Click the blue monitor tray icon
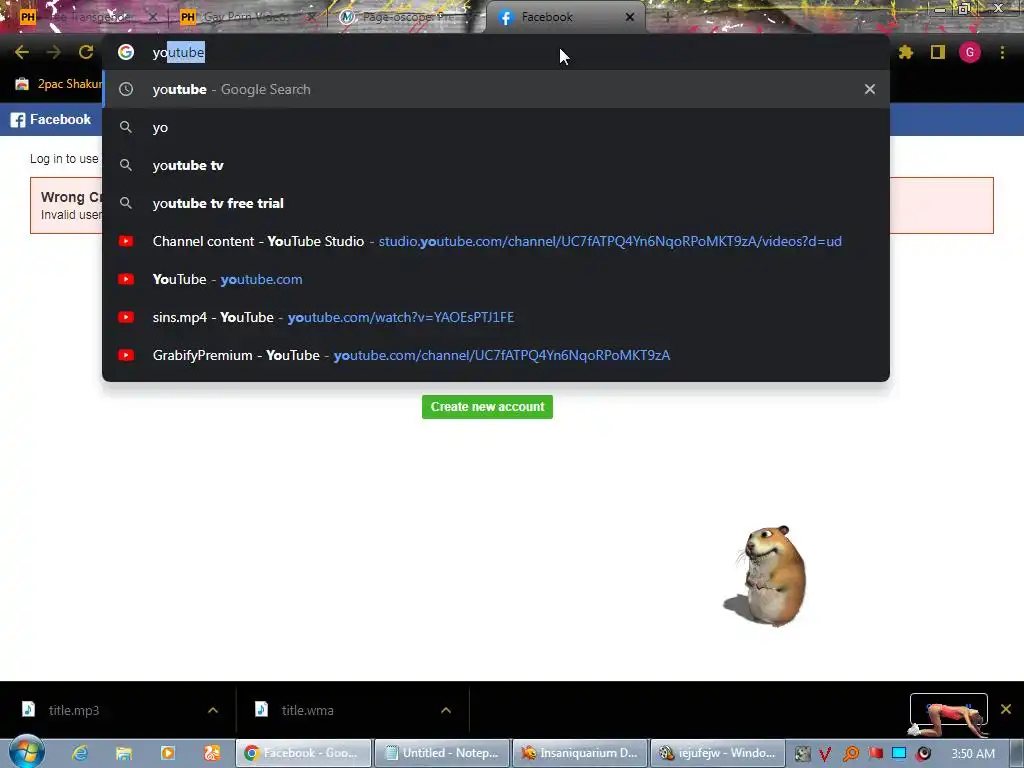The image size is (1024, 768). coord(899,754)
